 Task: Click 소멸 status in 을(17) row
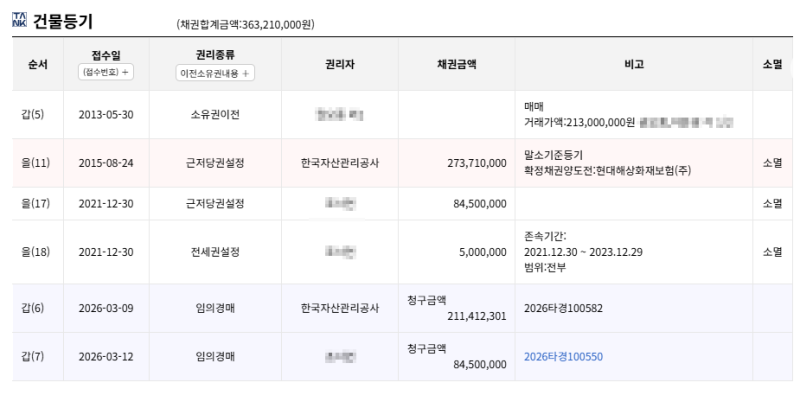772,204
